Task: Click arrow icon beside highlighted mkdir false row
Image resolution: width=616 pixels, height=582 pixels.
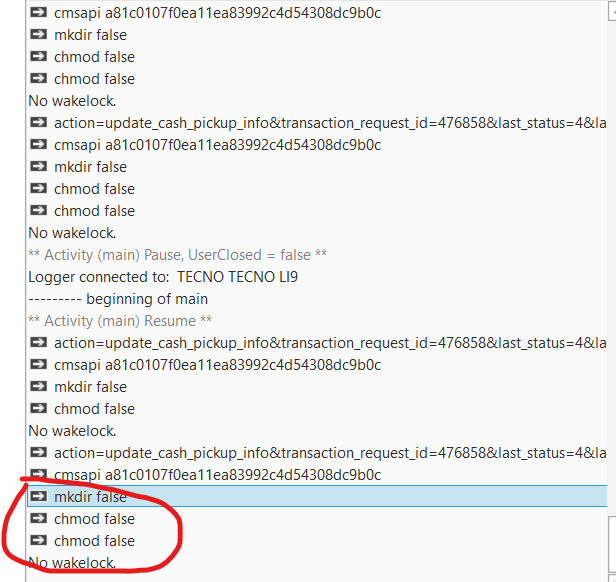Action: click(x=38, y=496)
